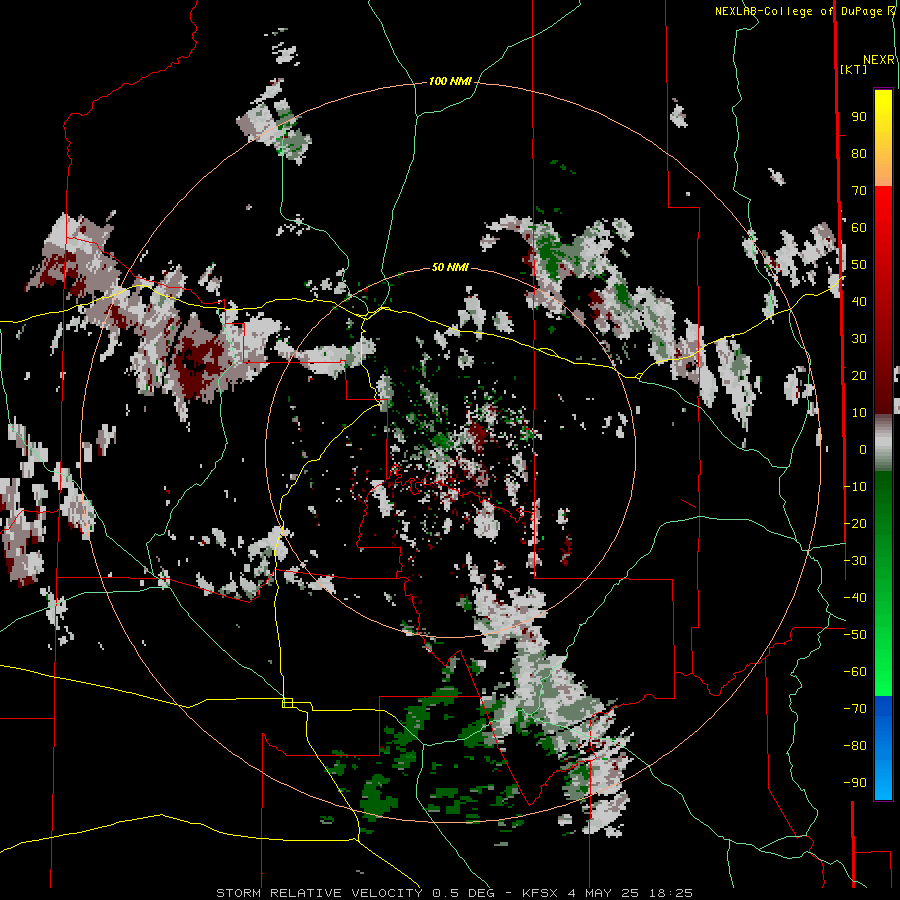Click the "50 NMI" range ring label
This screenshot has height=900, width=900.
coord(450,267)
